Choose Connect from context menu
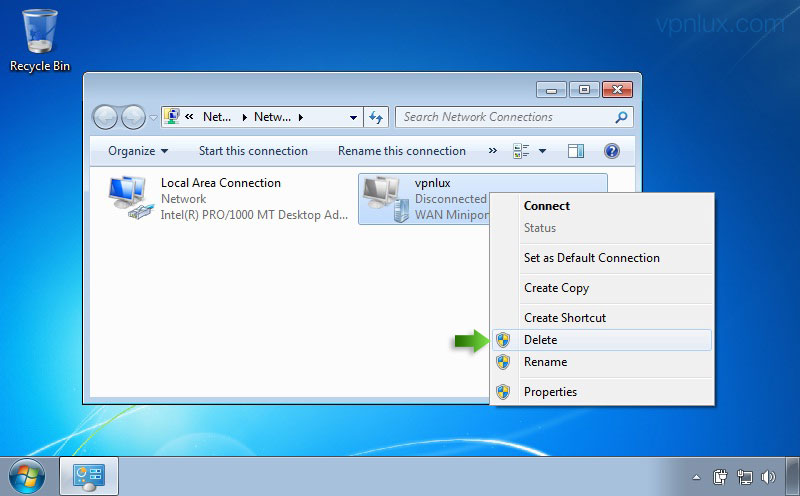This screenshot has width=800, height=496. tap(602, 206)
